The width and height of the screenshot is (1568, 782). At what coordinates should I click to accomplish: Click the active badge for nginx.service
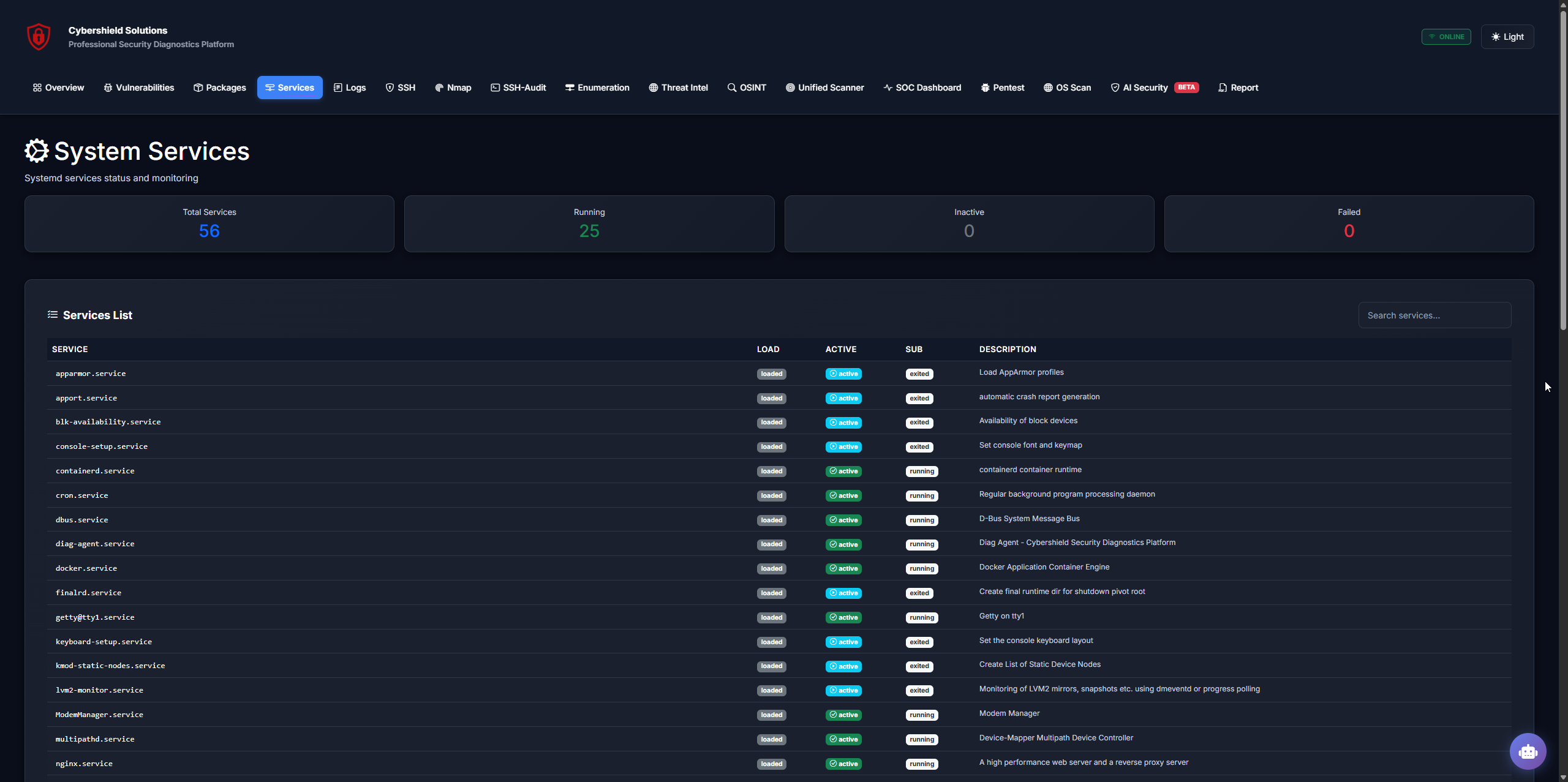(843, 764)
